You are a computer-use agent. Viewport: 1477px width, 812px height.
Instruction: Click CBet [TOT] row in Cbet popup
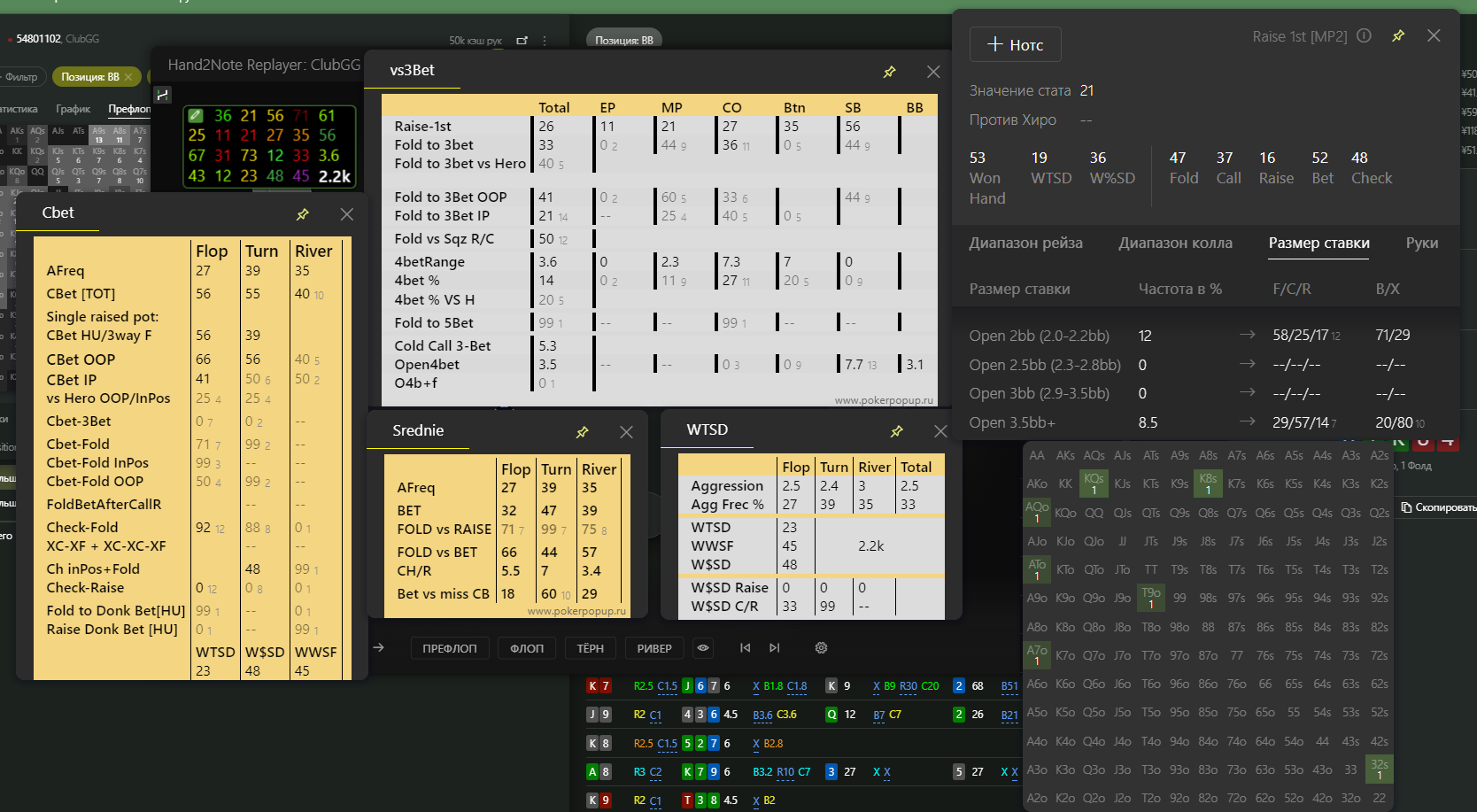click(x=193, y=294)
